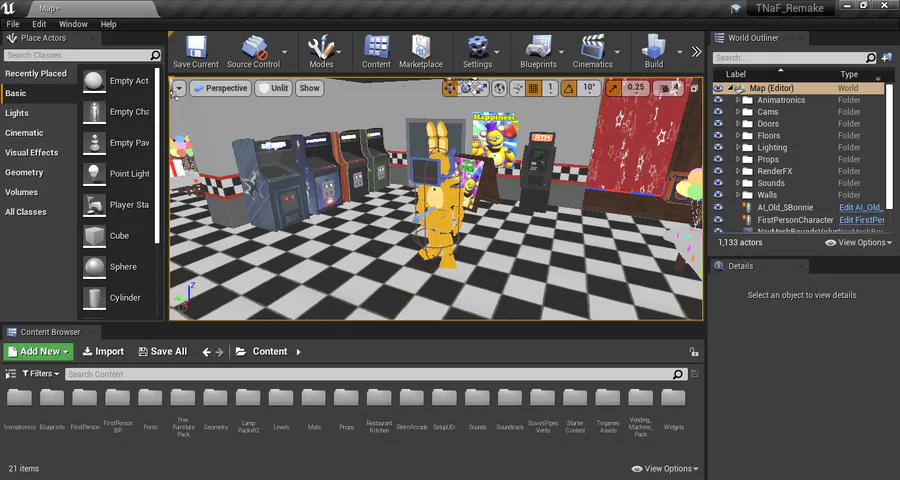
Task: Click the add folder icon in World Outliner
Action: (887, 57)
